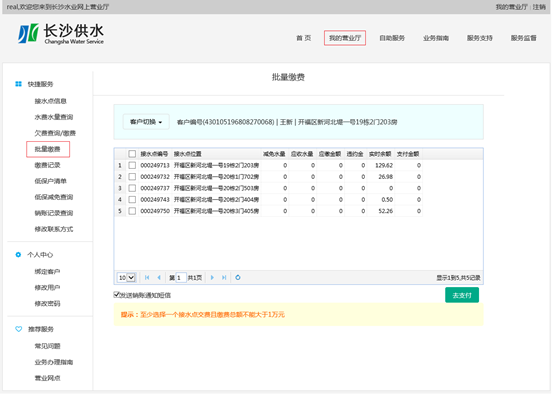This screenshot has height=395, width=553.
Task: Check the box for row 000249737
Action: (132, 188)
